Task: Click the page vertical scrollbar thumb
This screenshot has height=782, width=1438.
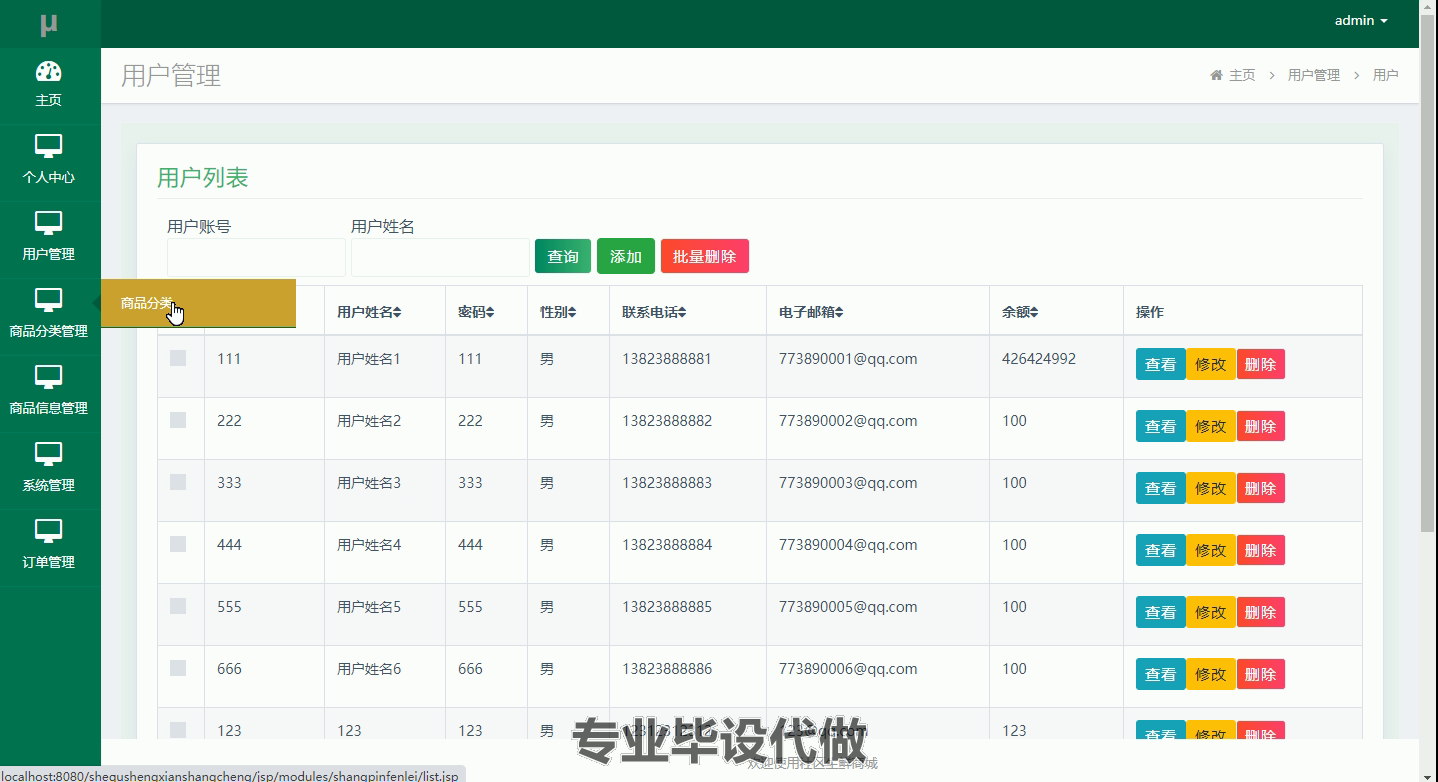Action: (1428, 275)
